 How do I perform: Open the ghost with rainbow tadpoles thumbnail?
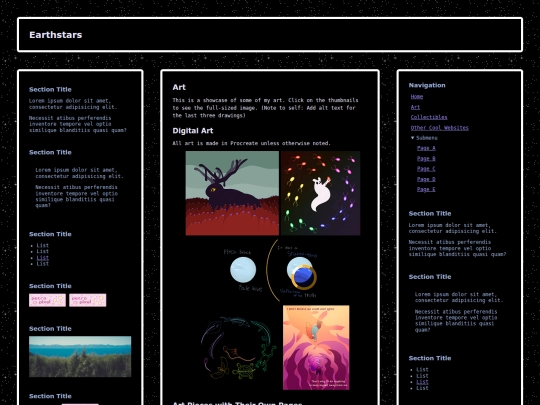coord(321,193)
